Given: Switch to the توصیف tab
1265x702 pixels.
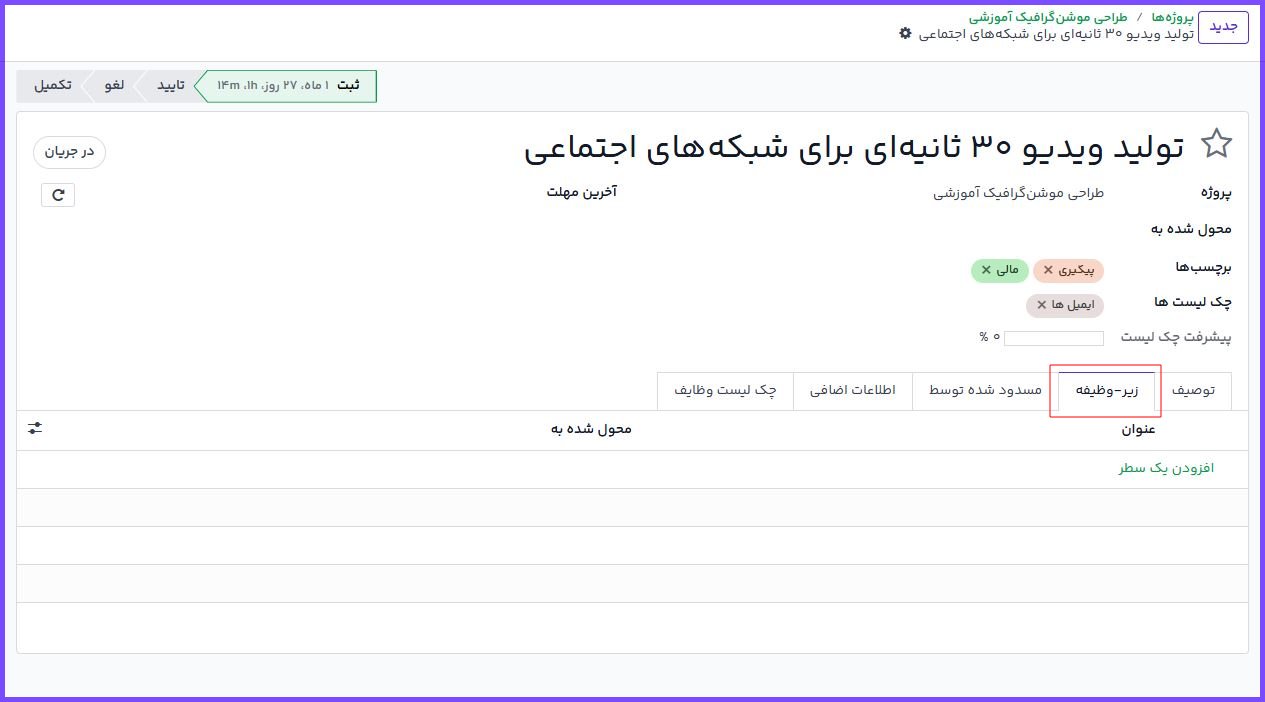Looking at the screenshot, I should click(1195, 391).
